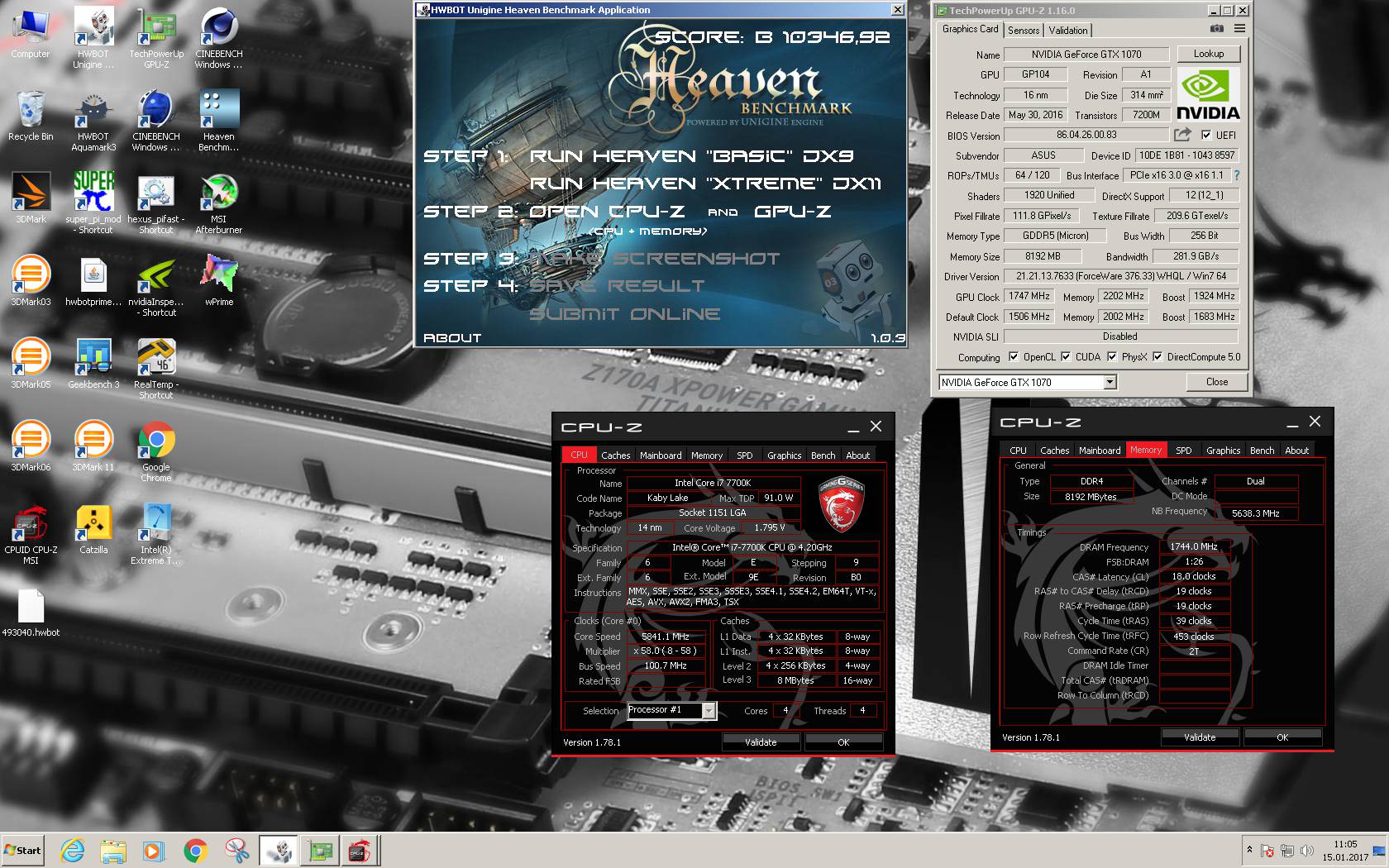The height and width of the screenshot is (868, 1389).
Task: Toggle the UEFI checkbox in GPU-Z
Action: pyautogui.click(x=1206, y=135)
